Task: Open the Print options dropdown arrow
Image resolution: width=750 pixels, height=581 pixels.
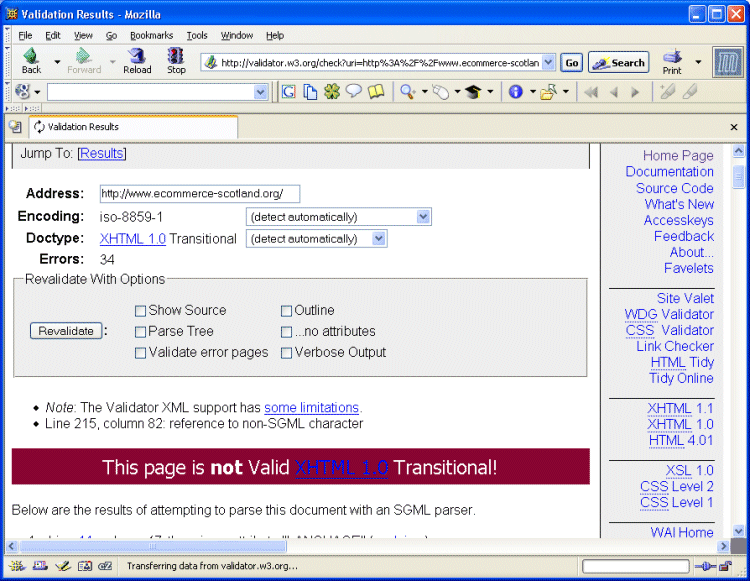Action: point(698,62)
